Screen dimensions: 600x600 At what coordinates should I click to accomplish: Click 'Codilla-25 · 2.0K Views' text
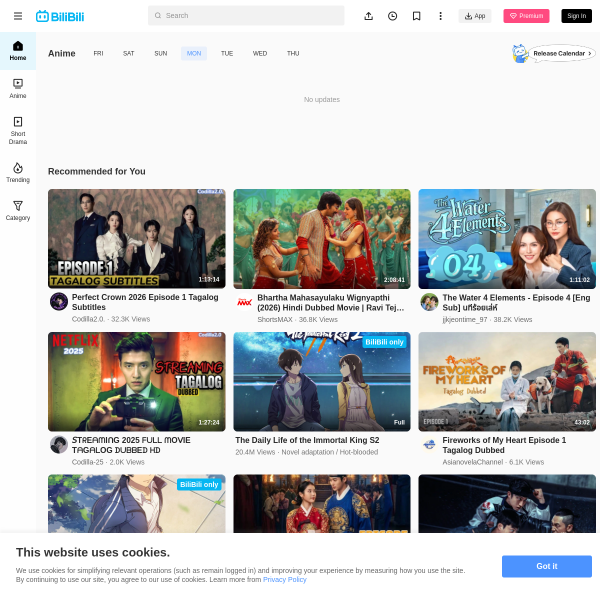108,462
